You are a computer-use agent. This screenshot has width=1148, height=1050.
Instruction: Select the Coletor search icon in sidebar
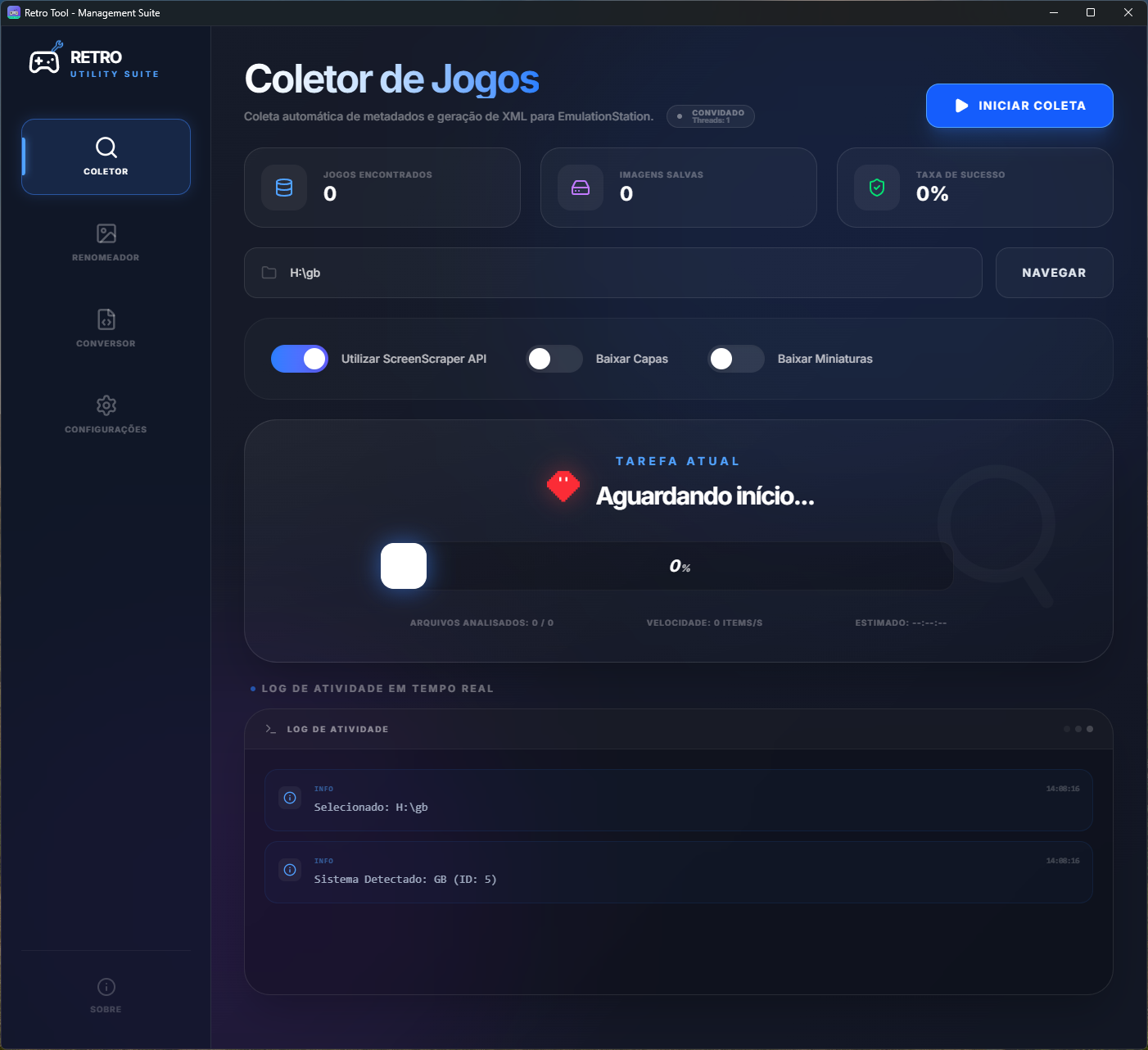point(106,147)
